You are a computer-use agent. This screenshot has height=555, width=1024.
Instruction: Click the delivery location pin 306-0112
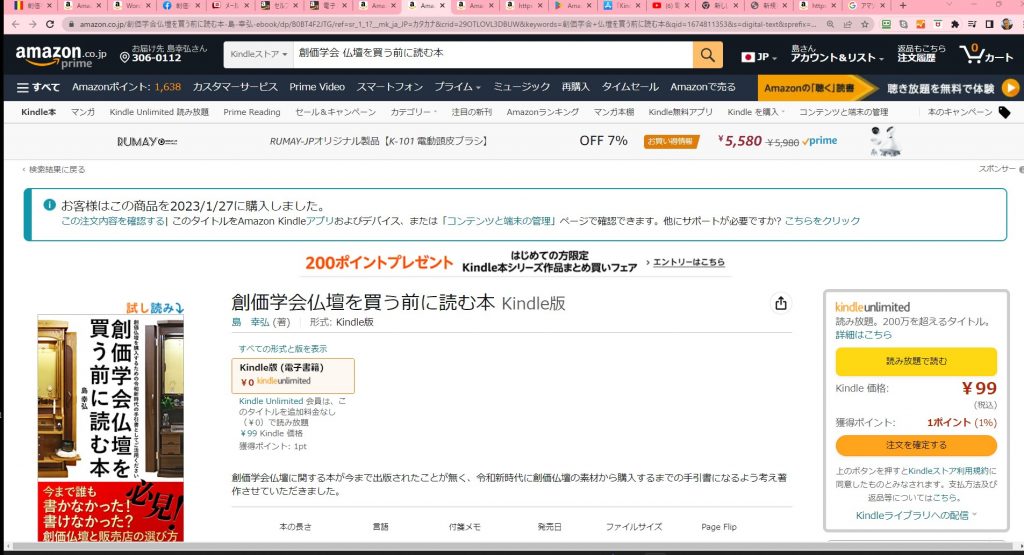point(163,54)
